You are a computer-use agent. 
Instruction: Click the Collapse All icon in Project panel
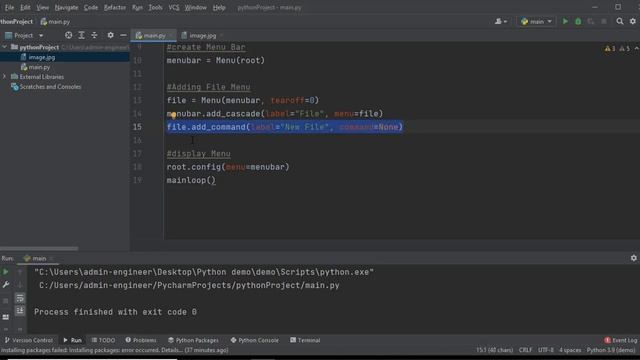pyautogui.click(x=94, y=36)
